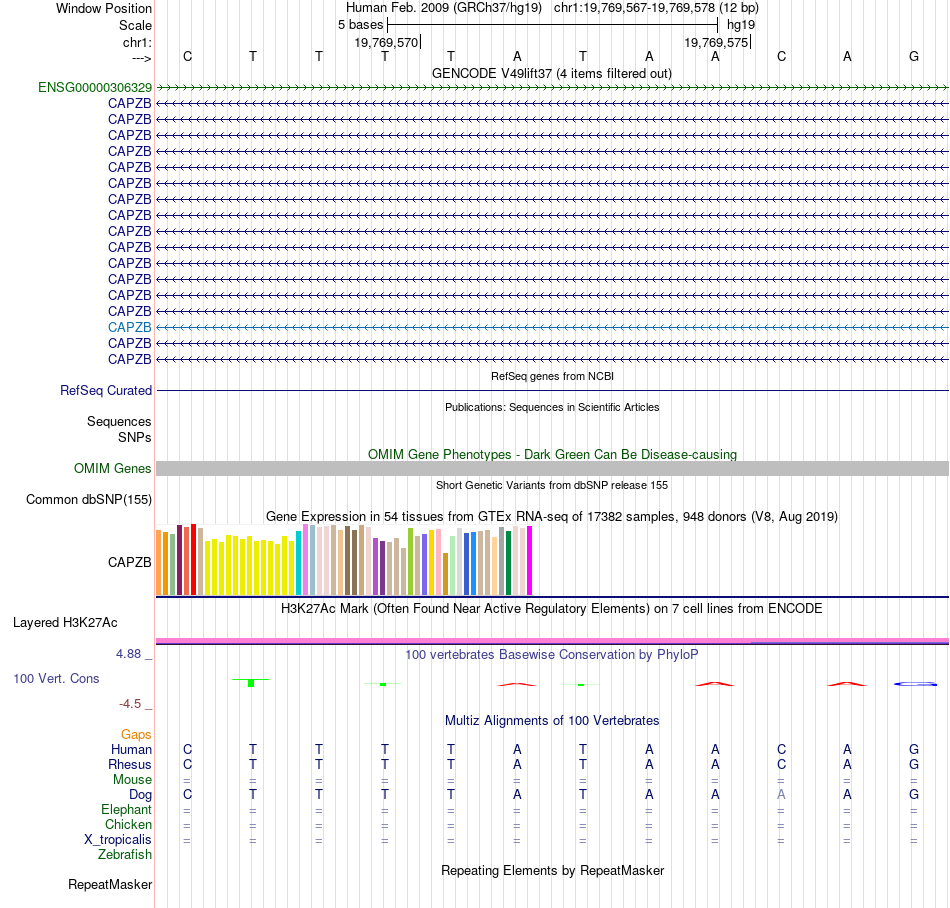Click the Sequences track label
Image resolution: width=950 pixels, height=908 pixels.
click(x=119, y=422)
